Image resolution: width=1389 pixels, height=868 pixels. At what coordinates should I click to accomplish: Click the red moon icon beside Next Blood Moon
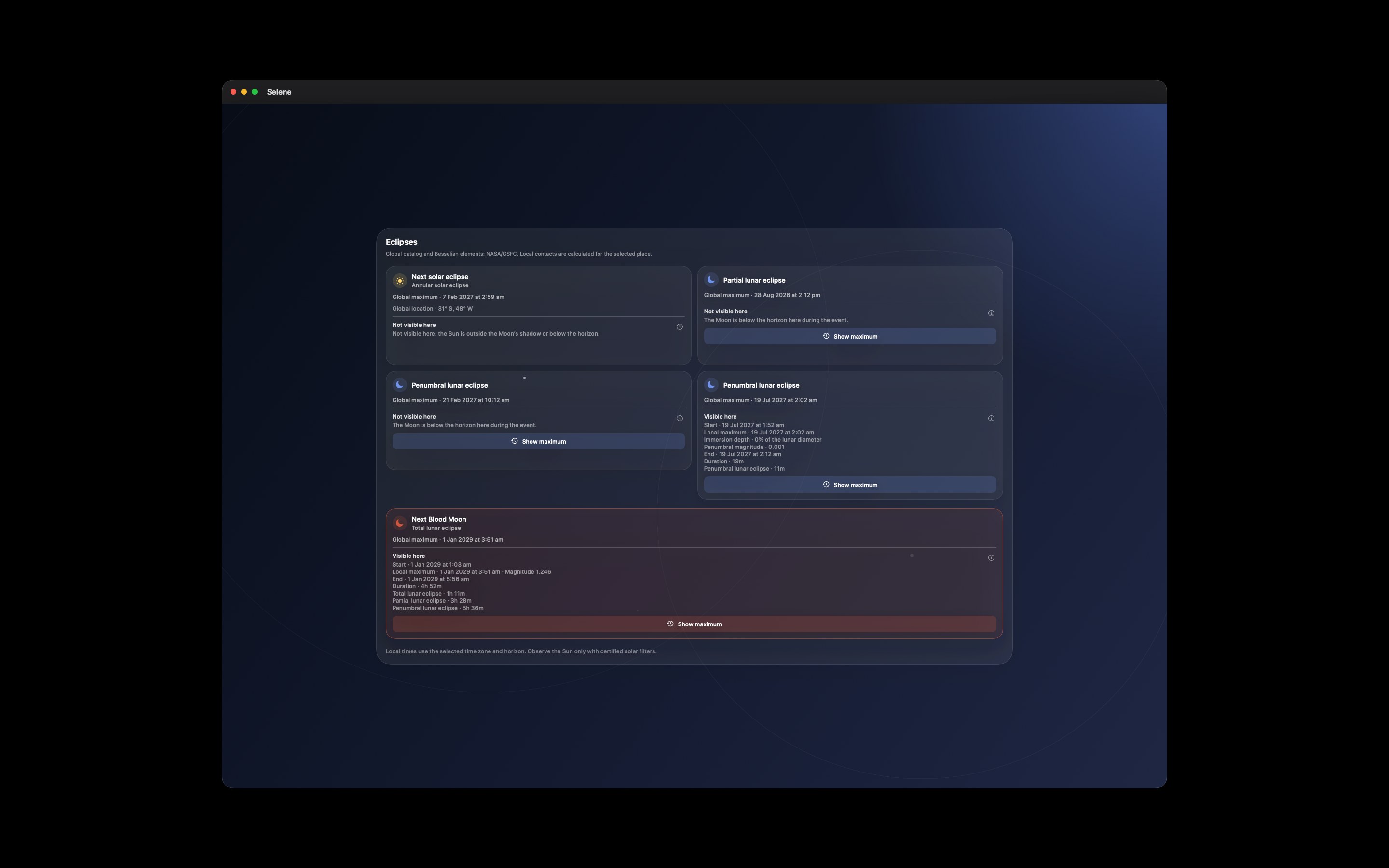[x=399, y=523]
